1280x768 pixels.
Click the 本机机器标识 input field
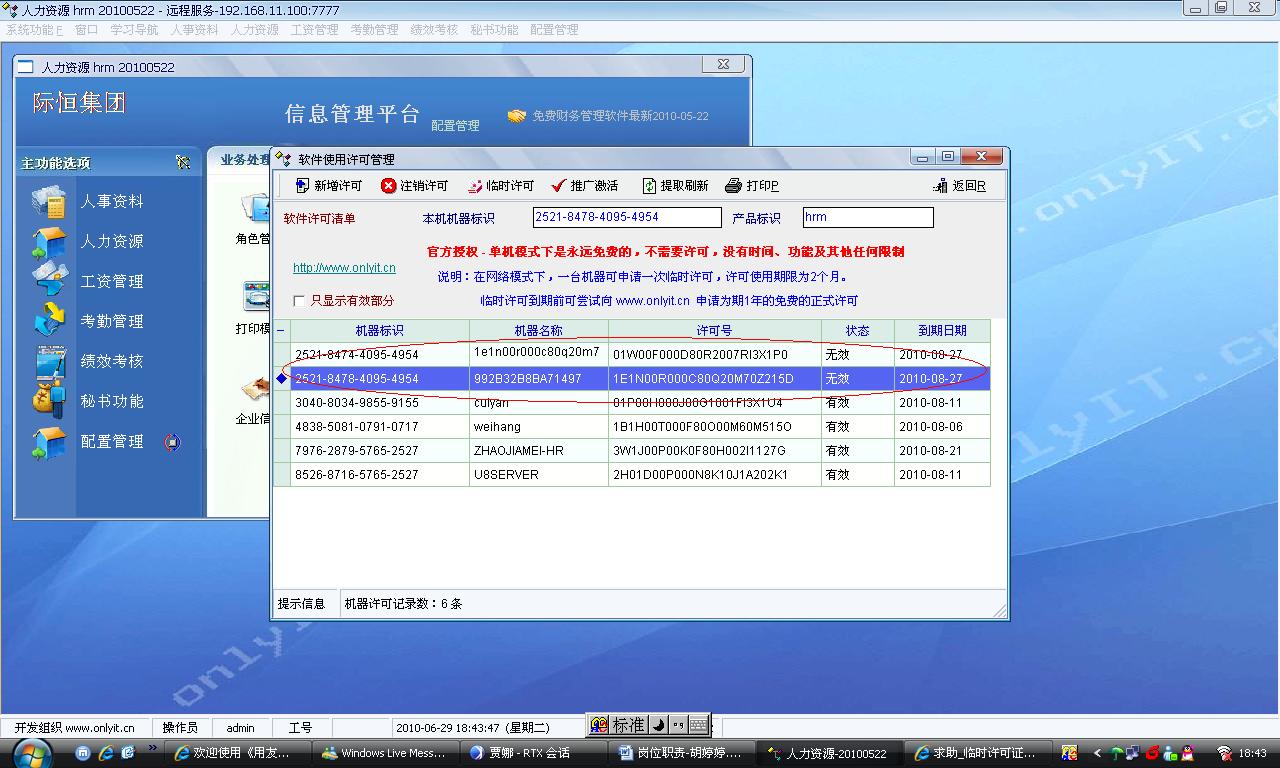click(626, 217)
